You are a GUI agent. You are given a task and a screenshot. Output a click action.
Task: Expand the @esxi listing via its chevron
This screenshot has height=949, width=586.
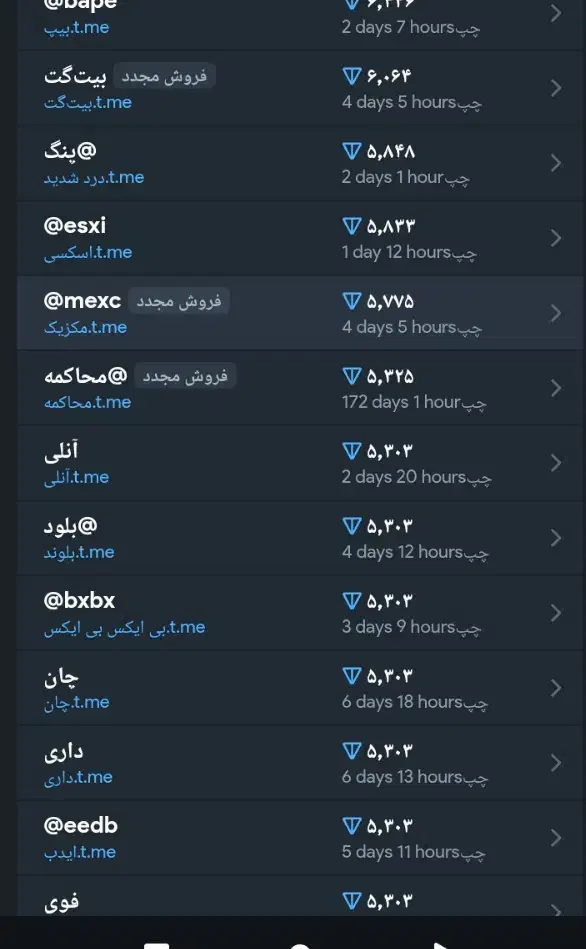click(556, 238)
